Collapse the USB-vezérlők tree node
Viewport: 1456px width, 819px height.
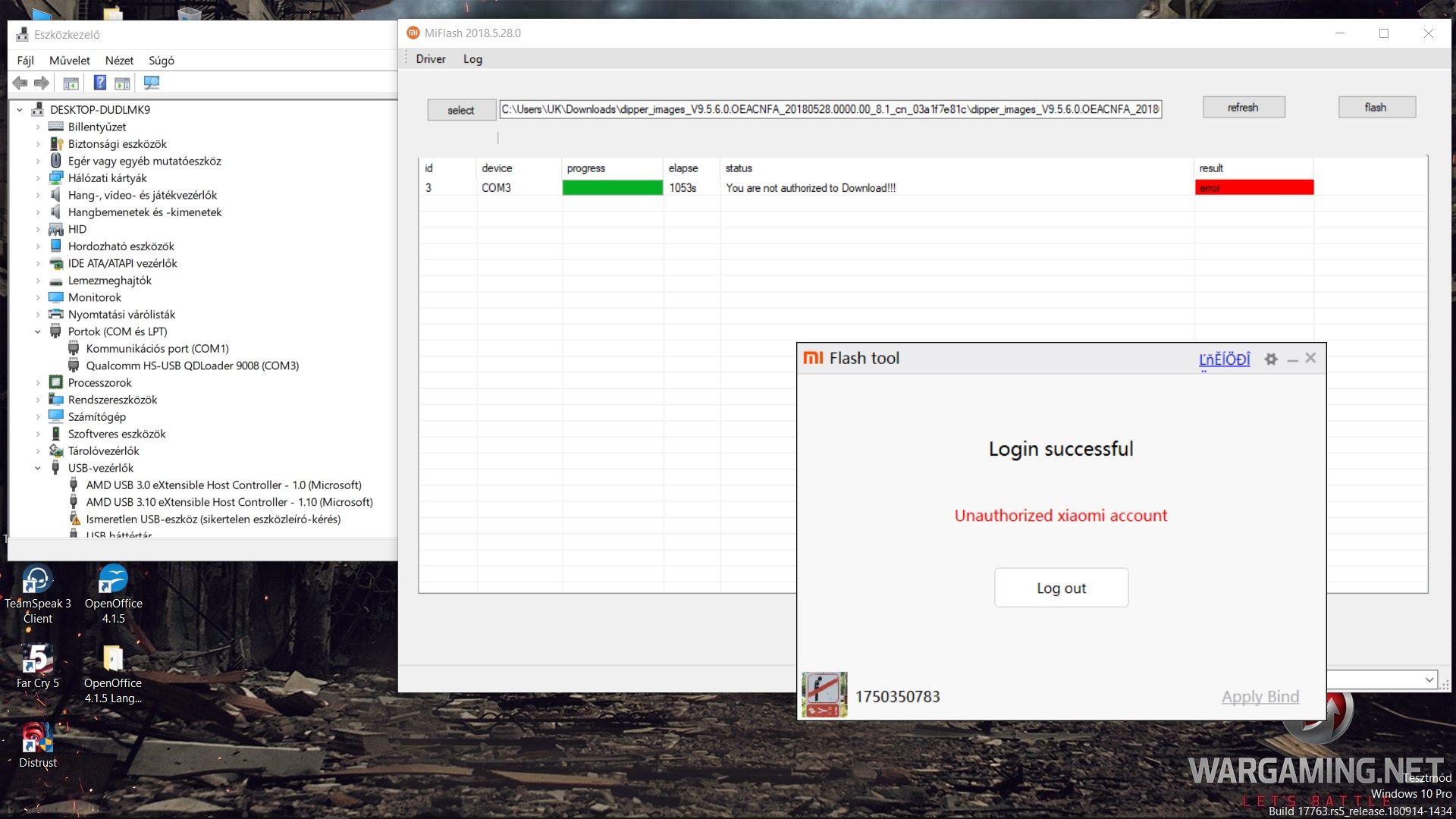[x=38, y=468]
